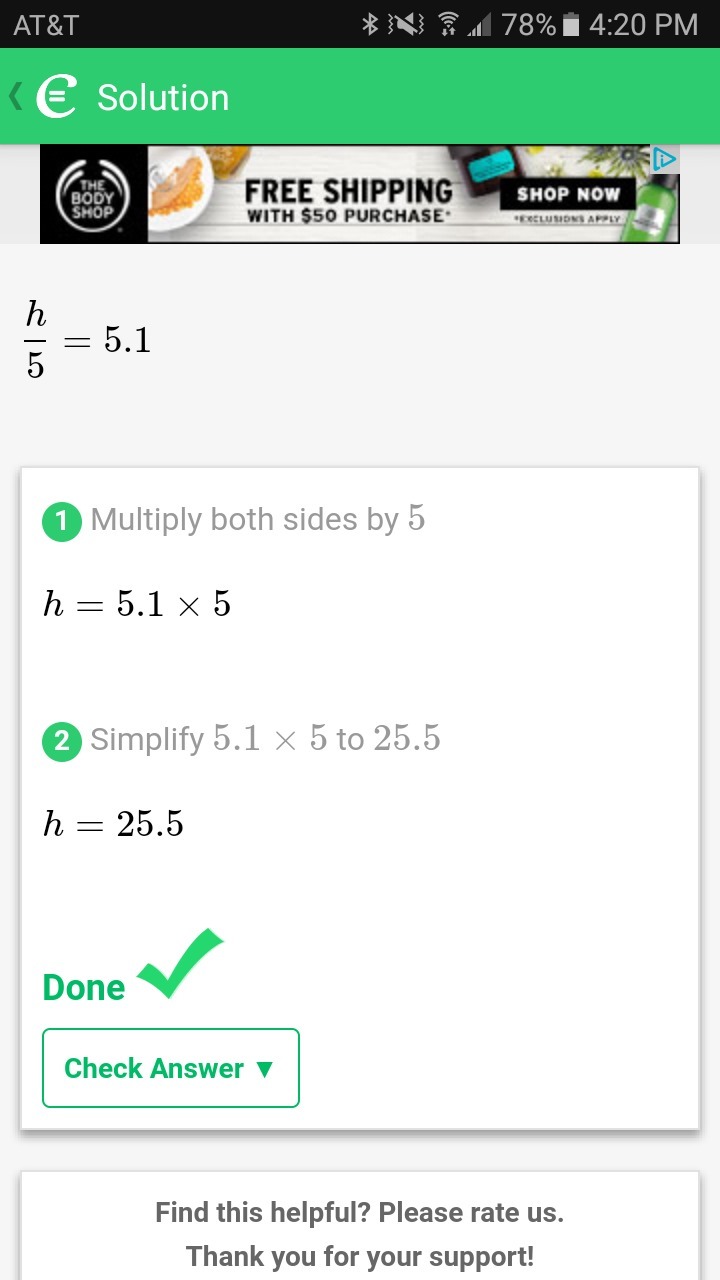Expand the Check Answer dropdown
The image size is (720, 1280).
click(170, 1068)
